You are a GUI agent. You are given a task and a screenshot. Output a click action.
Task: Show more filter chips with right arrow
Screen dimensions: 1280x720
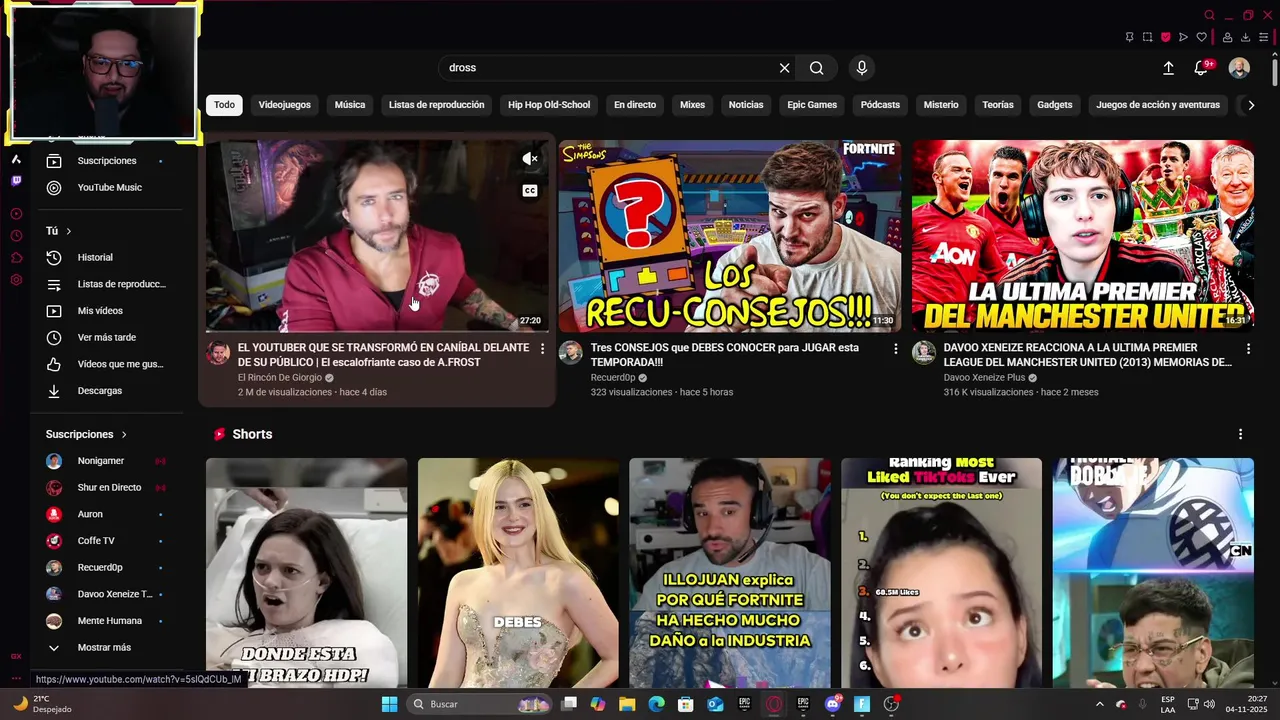[x=1250, y=105]
